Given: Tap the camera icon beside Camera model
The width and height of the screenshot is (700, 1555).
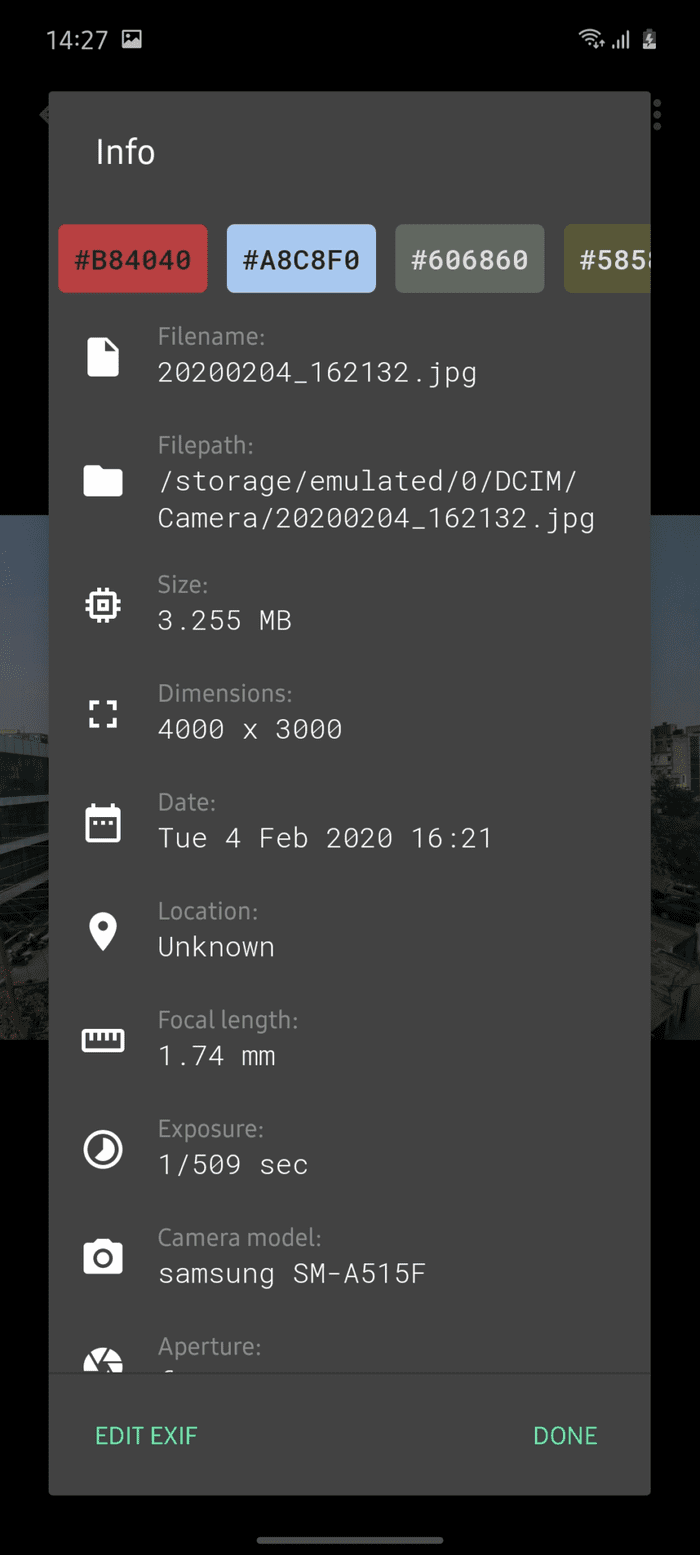Looking at the screenshot, I should [103, 1257].
